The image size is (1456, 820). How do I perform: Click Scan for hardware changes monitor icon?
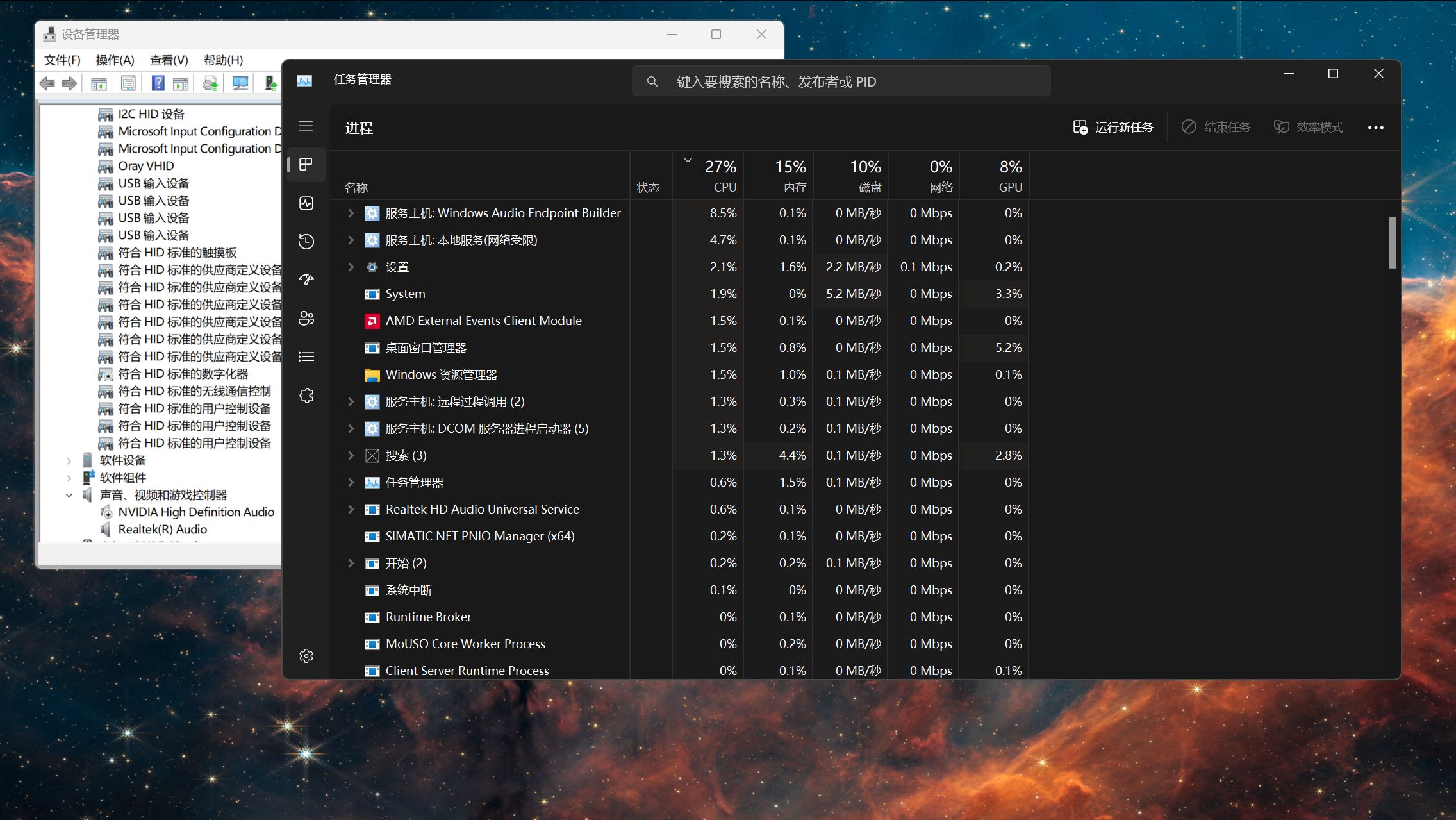tap(240, 83)
